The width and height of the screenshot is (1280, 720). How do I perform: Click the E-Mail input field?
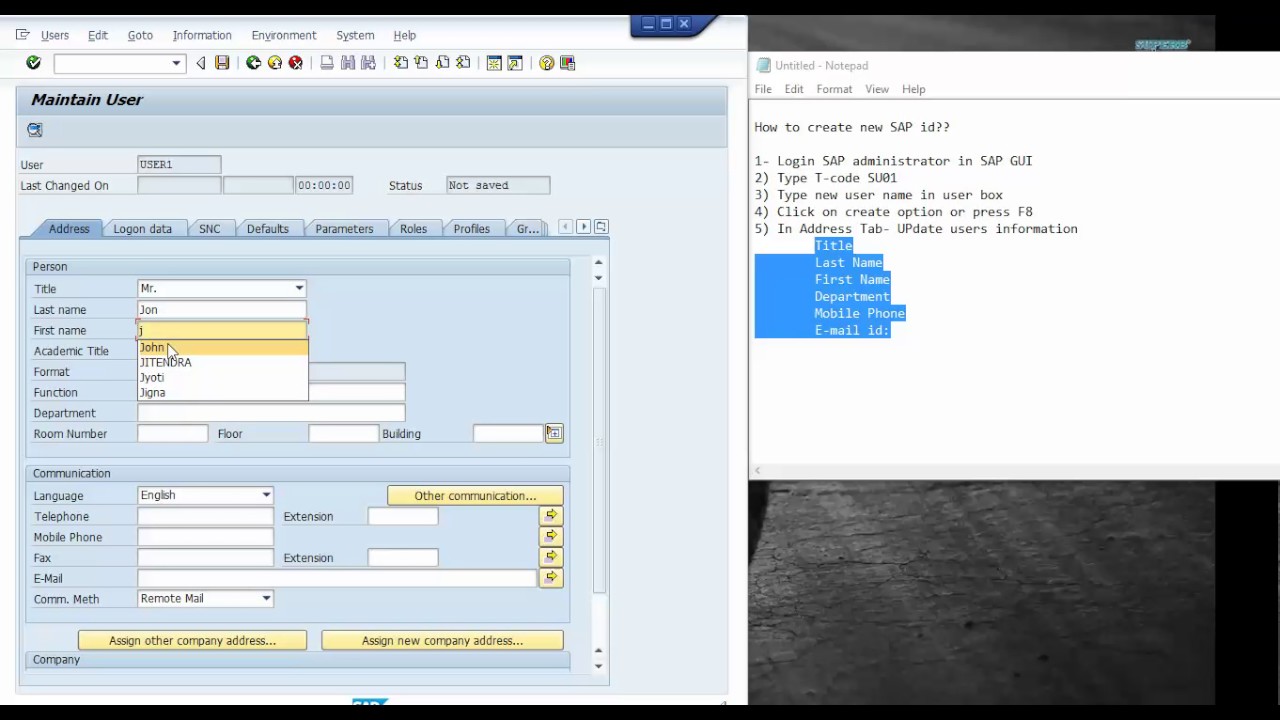click(337, 578)
